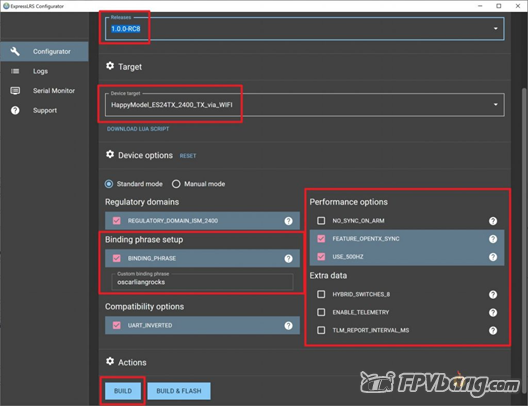Click the gear icon next to Device options
This screenshot has width=528, height=406.
110,155
